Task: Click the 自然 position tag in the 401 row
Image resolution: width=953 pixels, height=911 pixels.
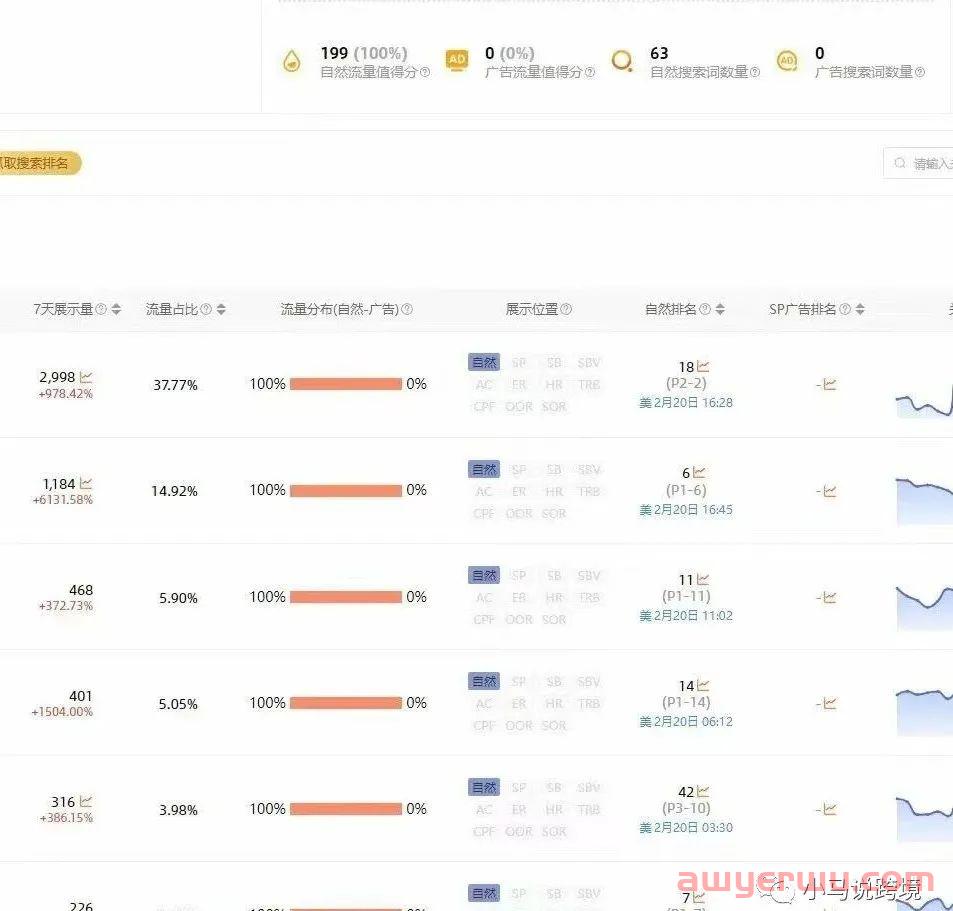Action: pyautogui.click(x=484, y=681)
